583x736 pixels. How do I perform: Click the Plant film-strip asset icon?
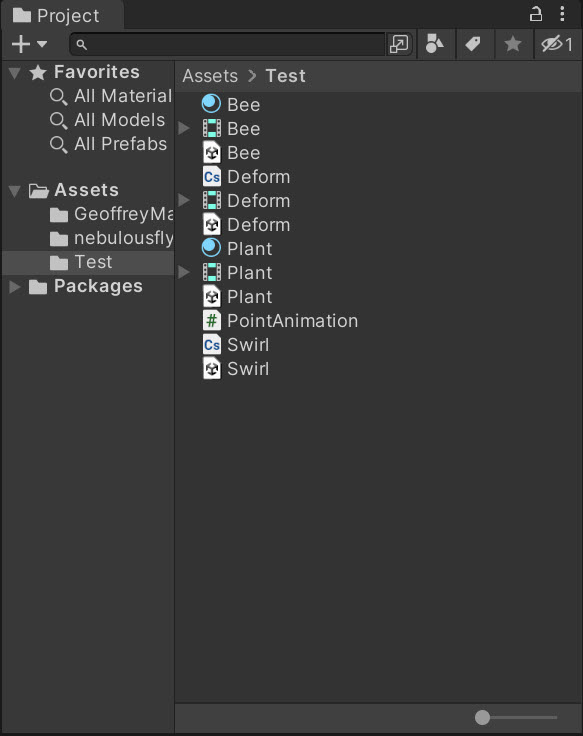[x=211, y=272]
